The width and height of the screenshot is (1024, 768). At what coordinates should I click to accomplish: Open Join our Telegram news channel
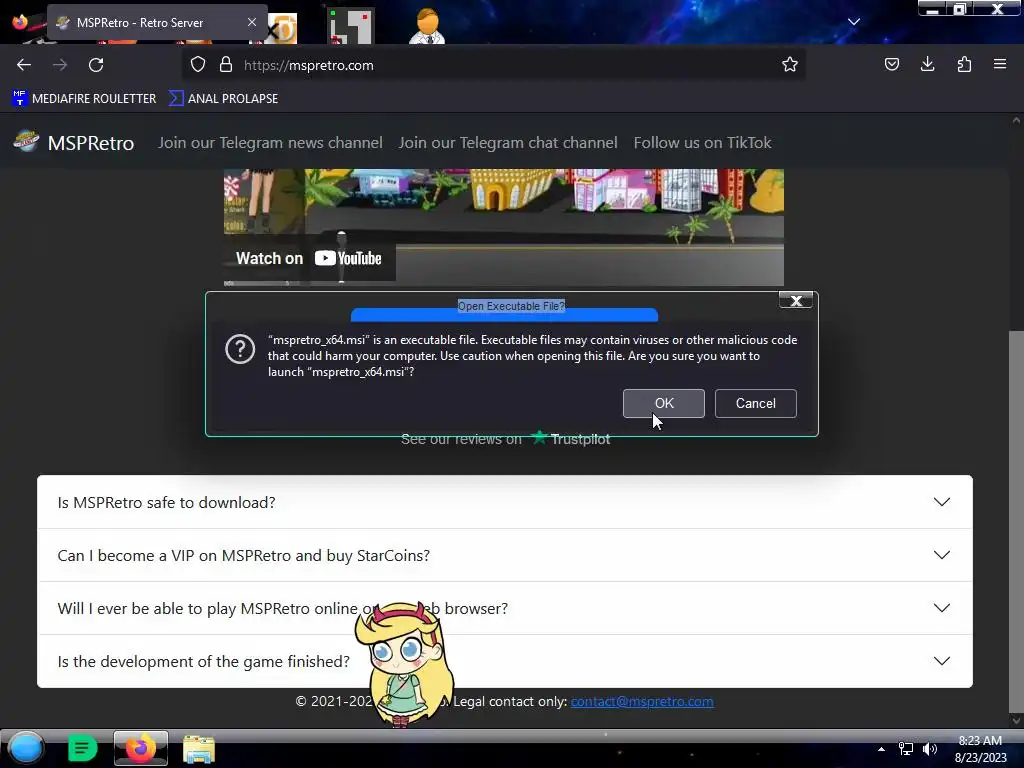tap(270, 143)
